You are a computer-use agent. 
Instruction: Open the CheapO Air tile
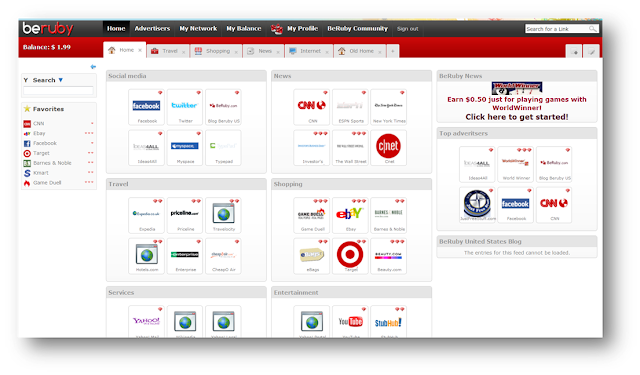coord(223,256)
